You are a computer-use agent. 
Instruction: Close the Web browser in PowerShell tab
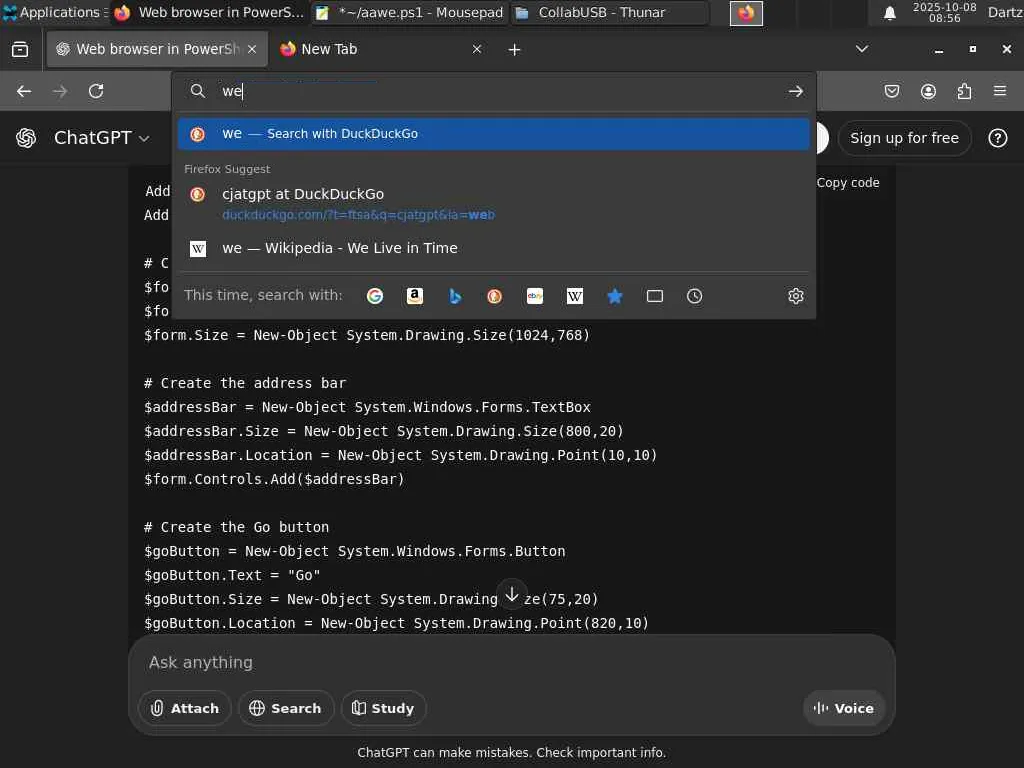[x=252, y=49]
